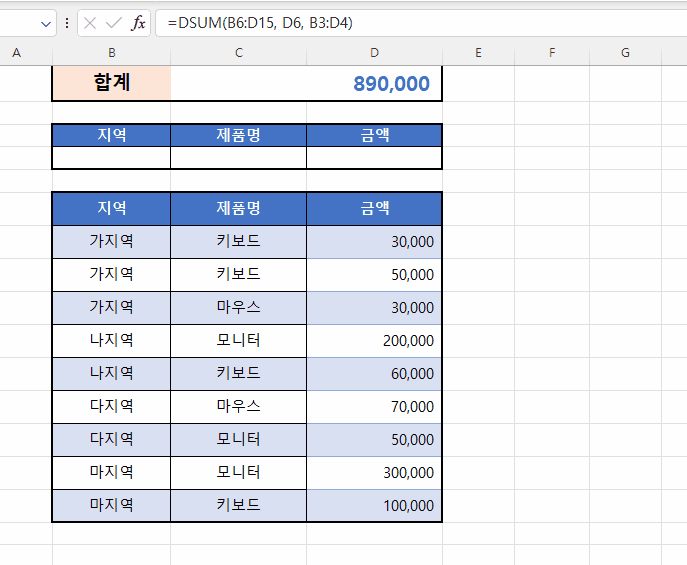Select 키보드 cell in the 50,000 row
The width and height of the screenshot is (687, 565).
point(239,275)
